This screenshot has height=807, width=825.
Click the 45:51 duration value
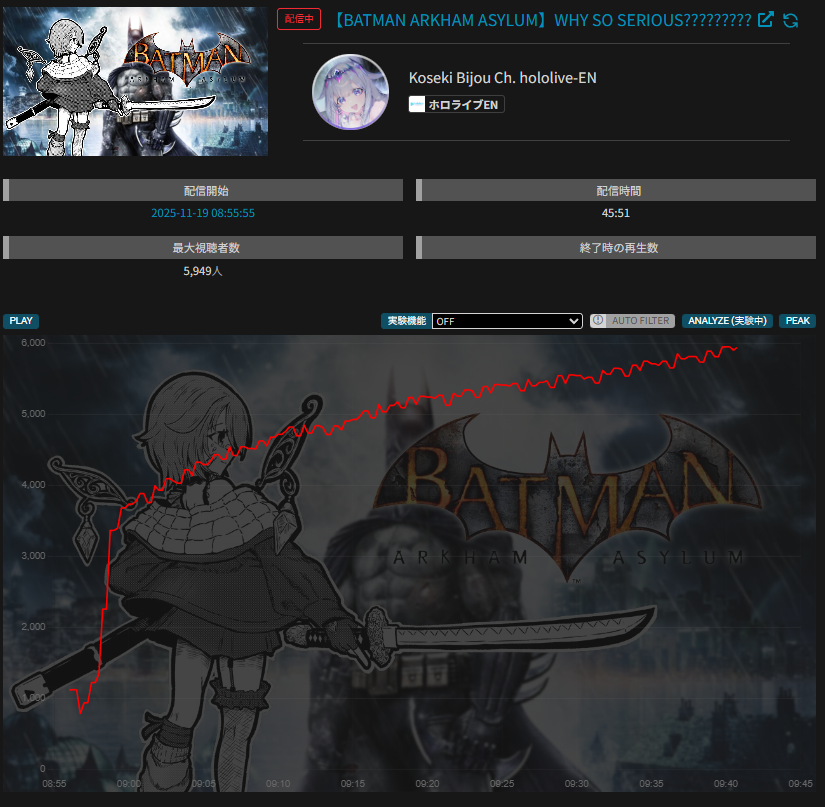(616, 213)
